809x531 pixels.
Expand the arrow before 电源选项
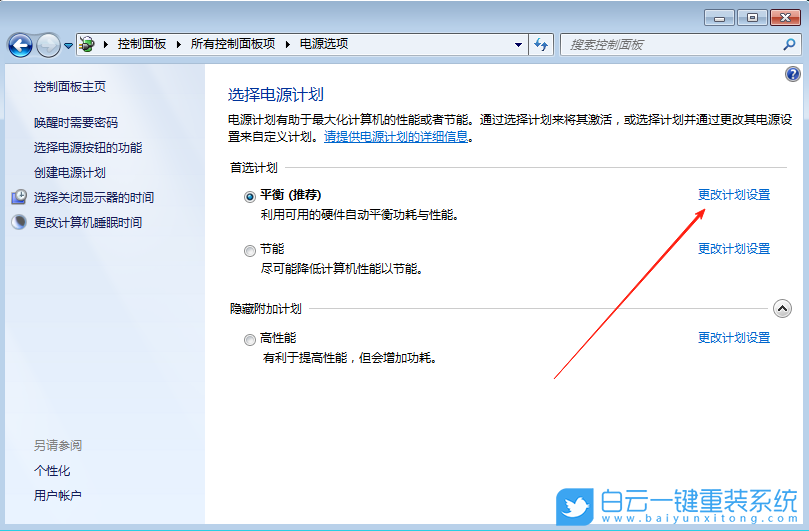(288, 44)
